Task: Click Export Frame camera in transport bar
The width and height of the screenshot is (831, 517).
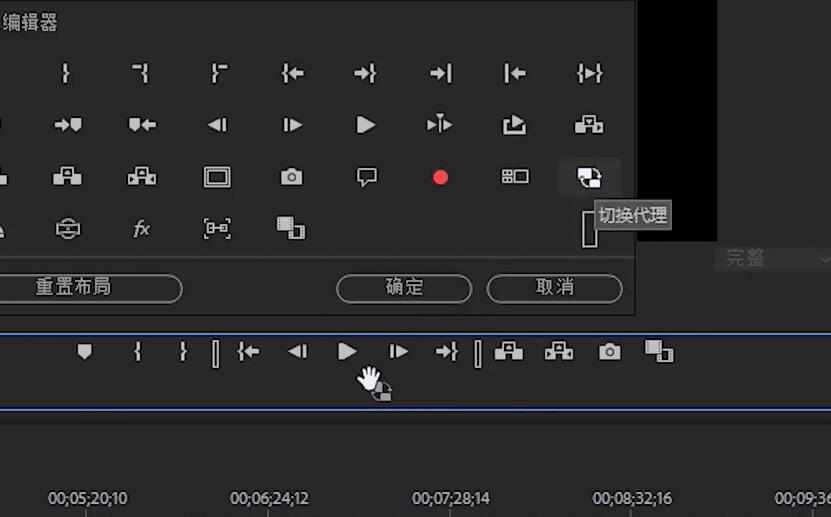Action: point(609,351)
